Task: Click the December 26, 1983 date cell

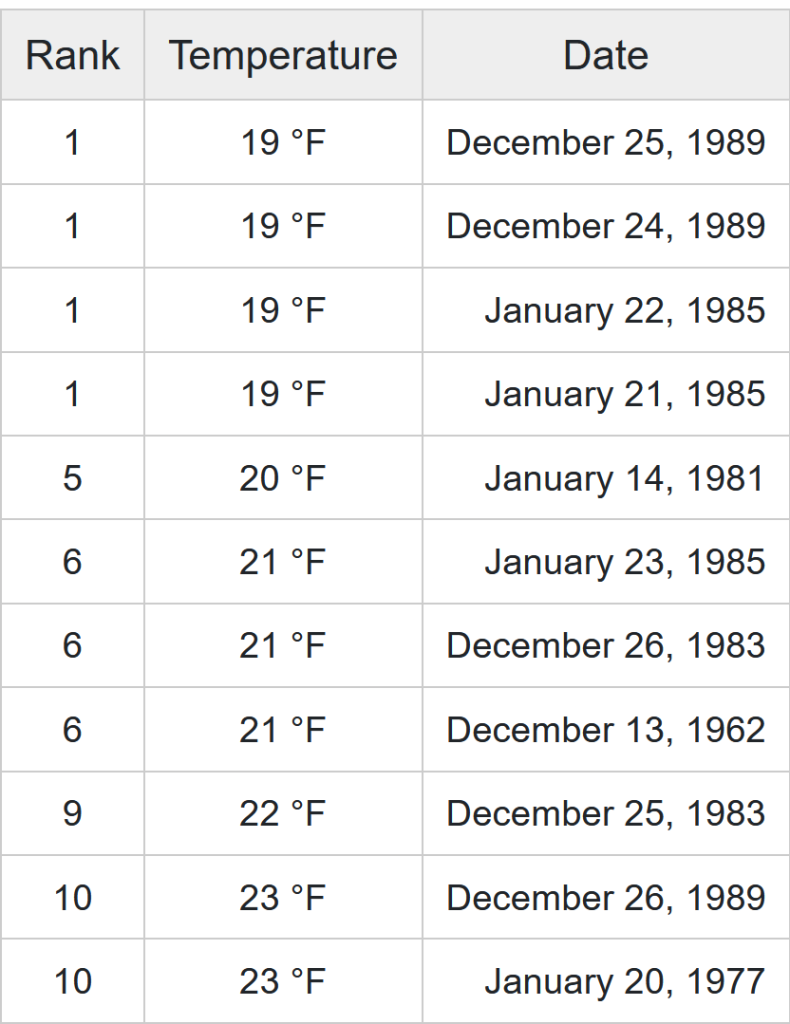Action: pos(606,646)
